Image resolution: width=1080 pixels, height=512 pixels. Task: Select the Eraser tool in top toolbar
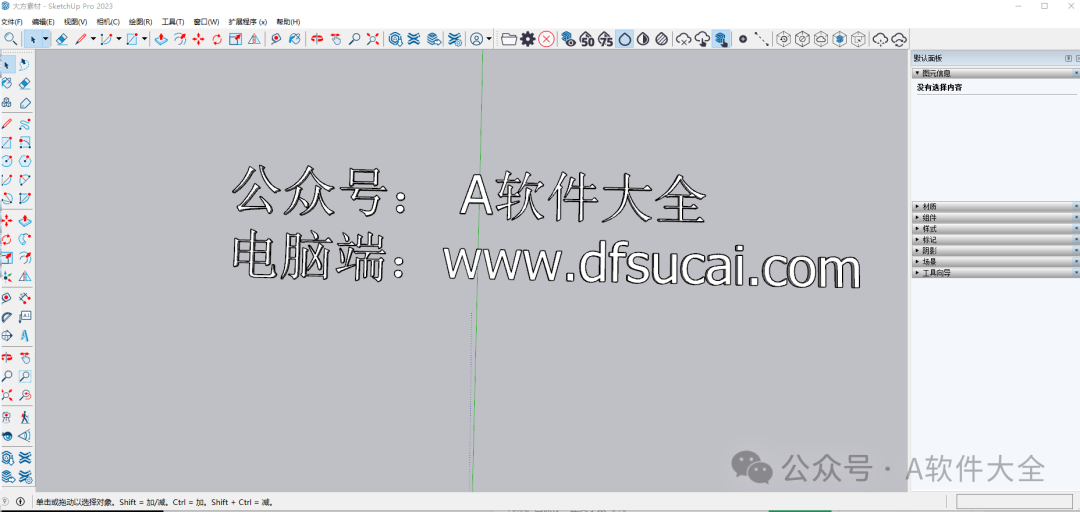pos(61,39)
